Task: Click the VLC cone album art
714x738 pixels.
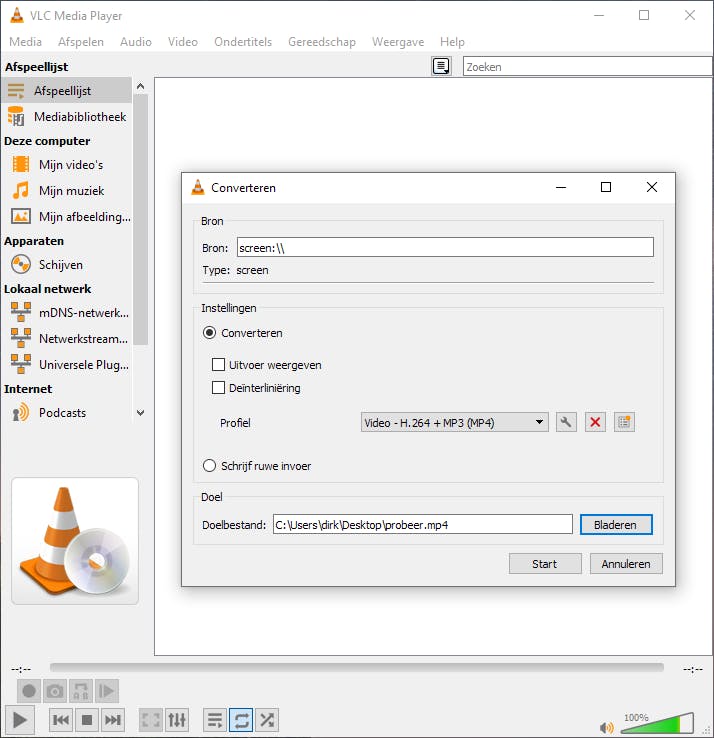Action: click(75, 541)
